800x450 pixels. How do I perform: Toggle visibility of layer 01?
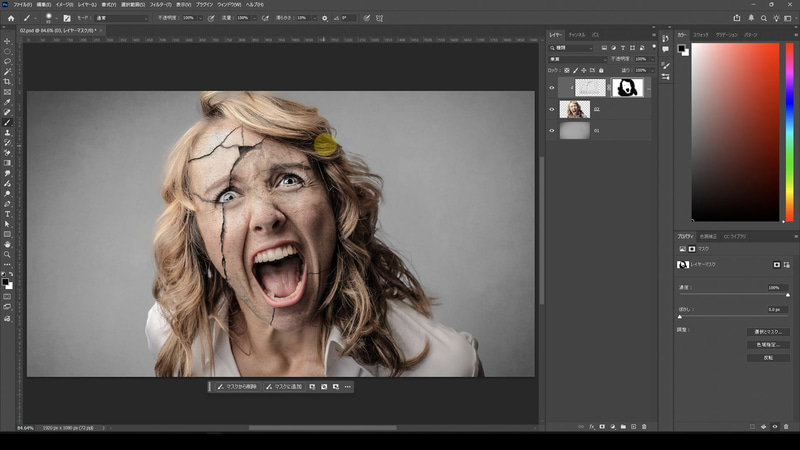click(552, 130)
